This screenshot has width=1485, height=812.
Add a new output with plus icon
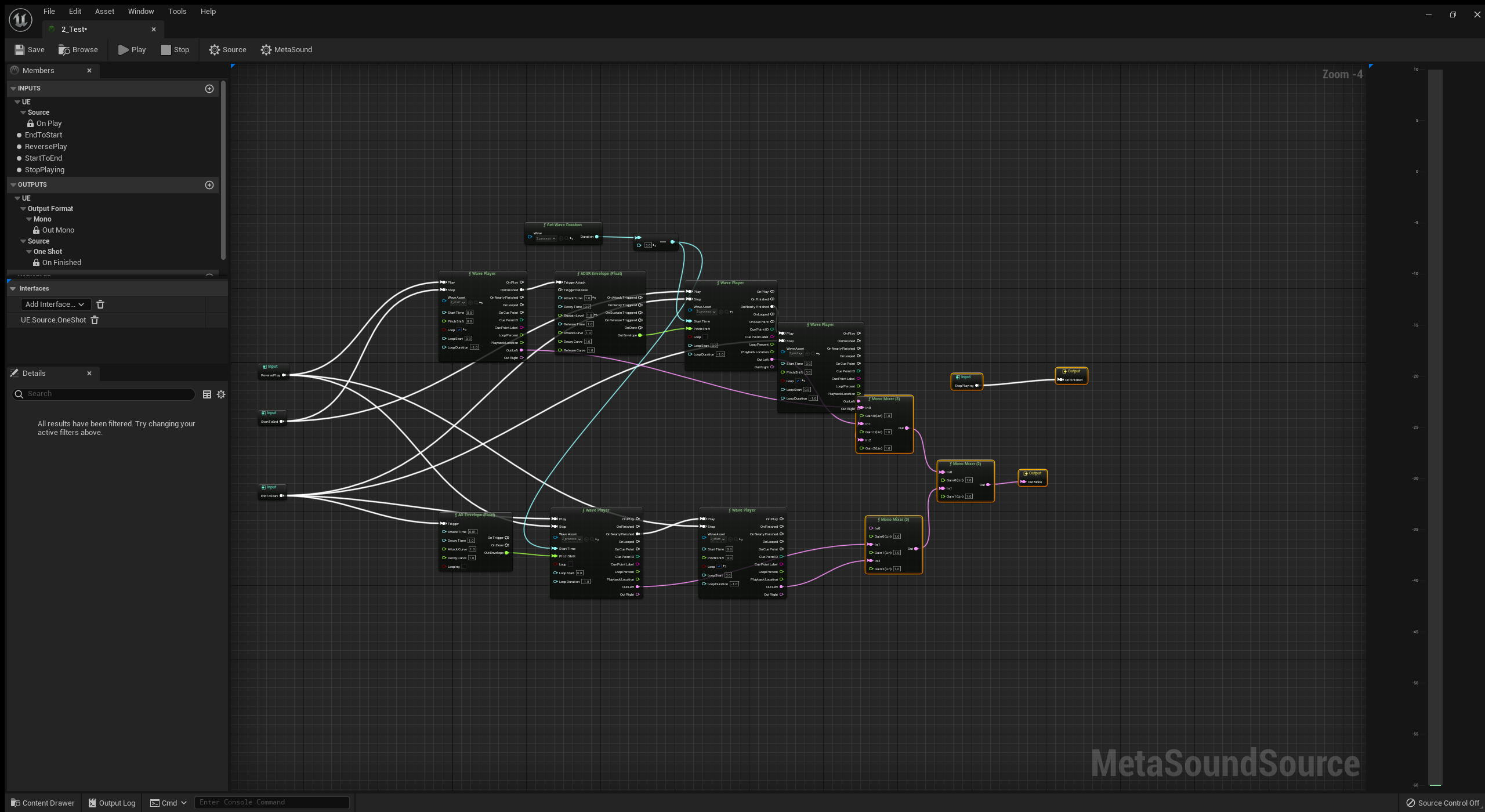coord(209,185)
